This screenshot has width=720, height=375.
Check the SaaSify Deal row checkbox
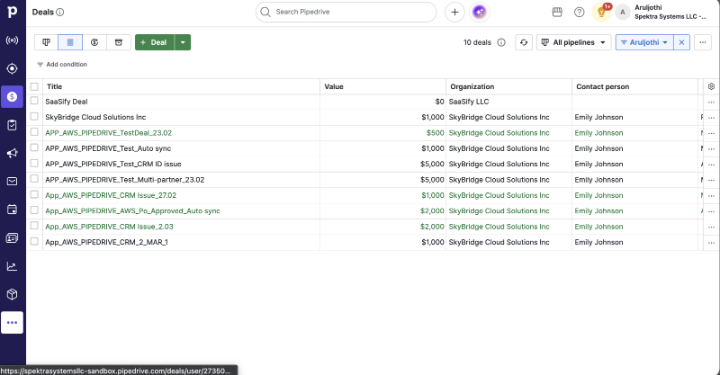(34, 101)
